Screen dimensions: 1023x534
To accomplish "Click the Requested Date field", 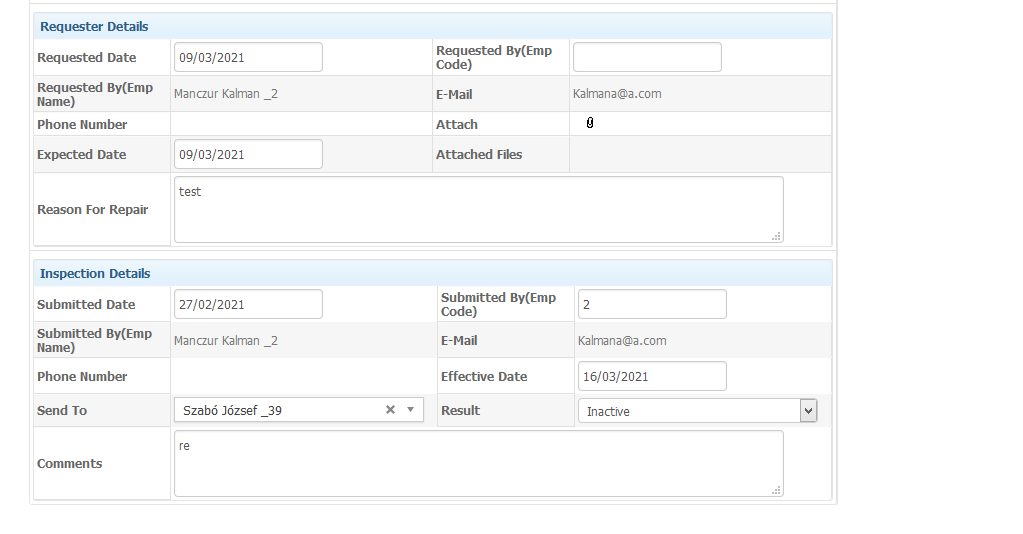I will point(248,57).
